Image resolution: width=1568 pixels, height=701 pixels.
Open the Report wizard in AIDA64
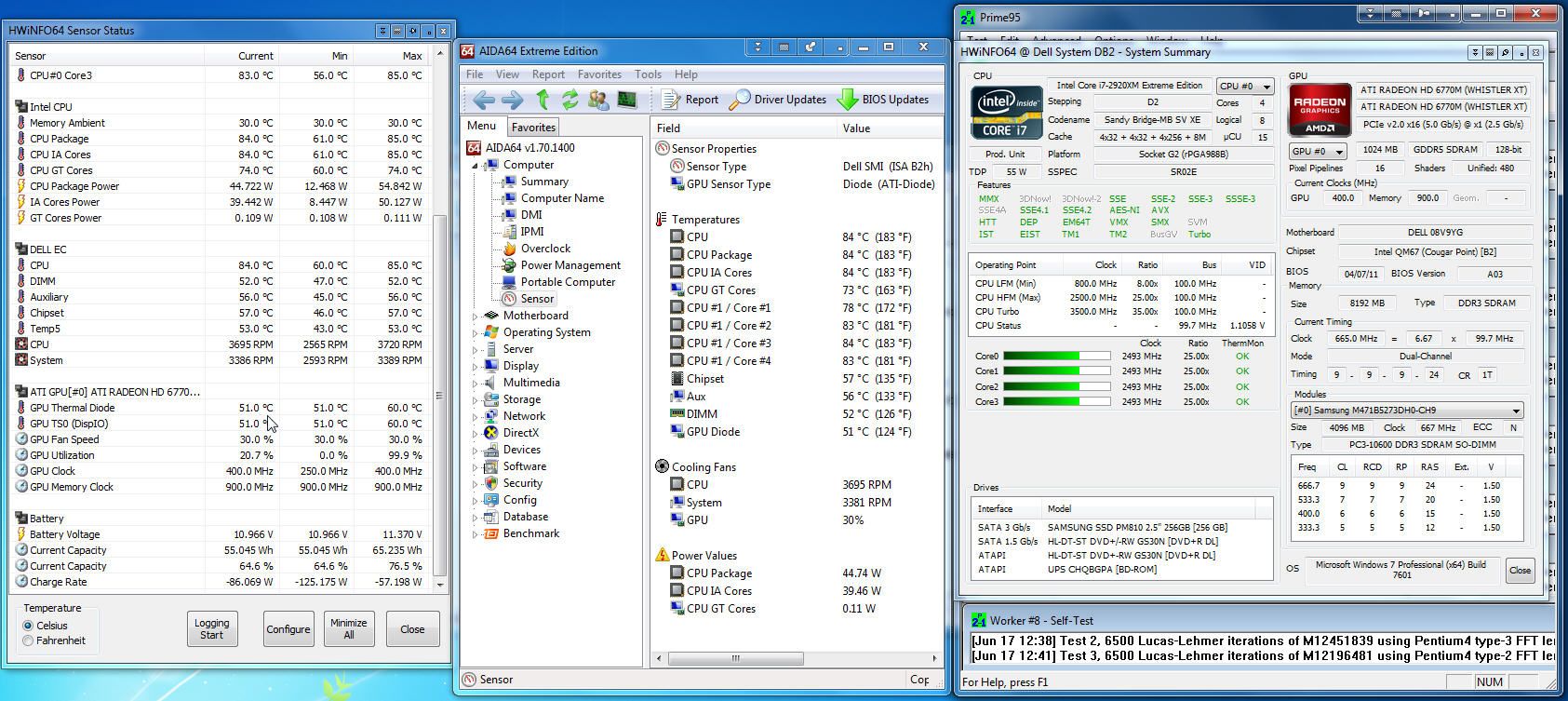point(690,100)
